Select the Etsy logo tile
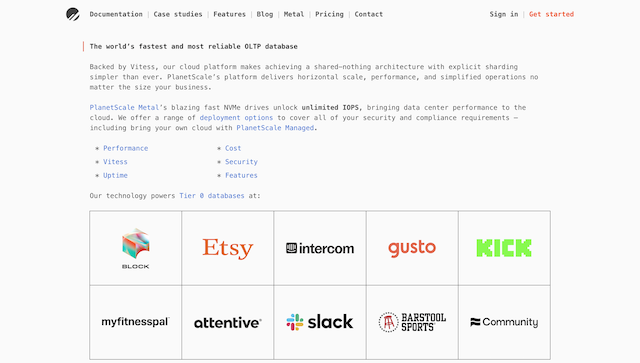This screenshot has height=363, width=640. (228, 248)
